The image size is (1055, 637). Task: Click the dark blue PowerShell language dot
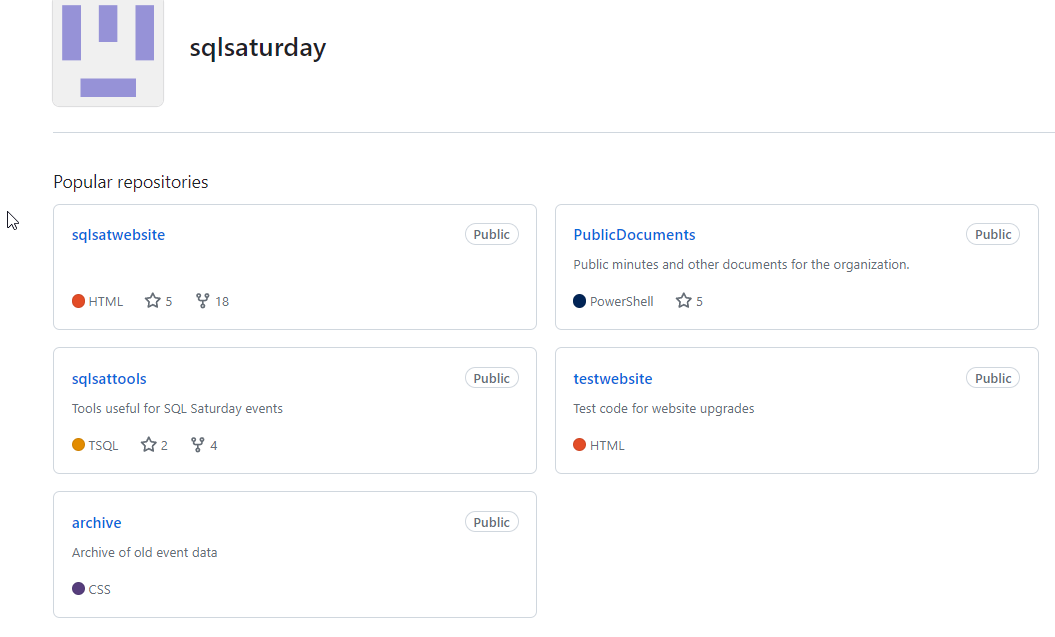click(580, 301)
